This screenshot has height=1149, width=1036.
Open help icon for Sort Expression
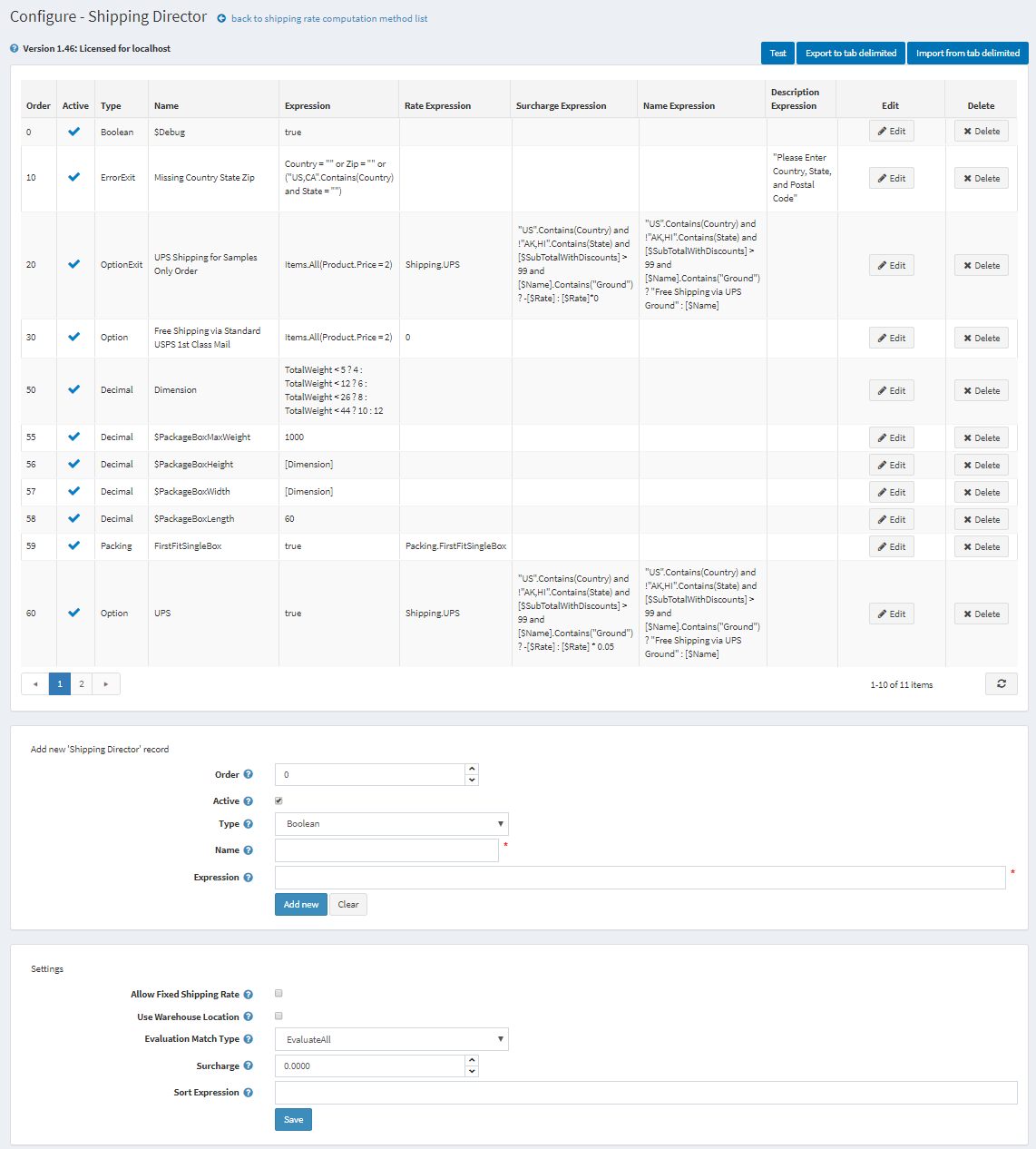[248, 1093]
